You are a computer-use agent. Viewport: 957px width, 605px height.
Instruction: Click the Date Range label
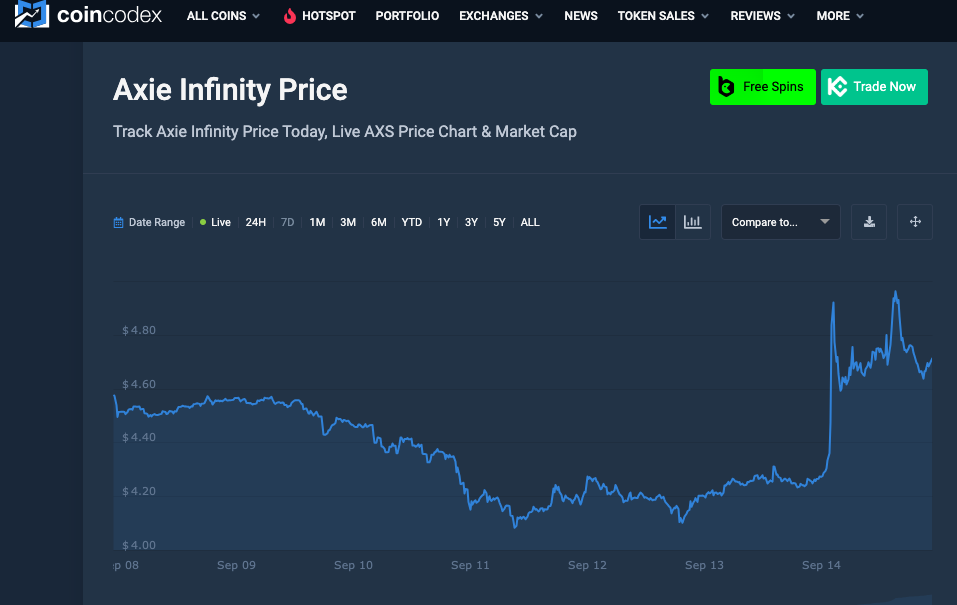tap(157, 222)
